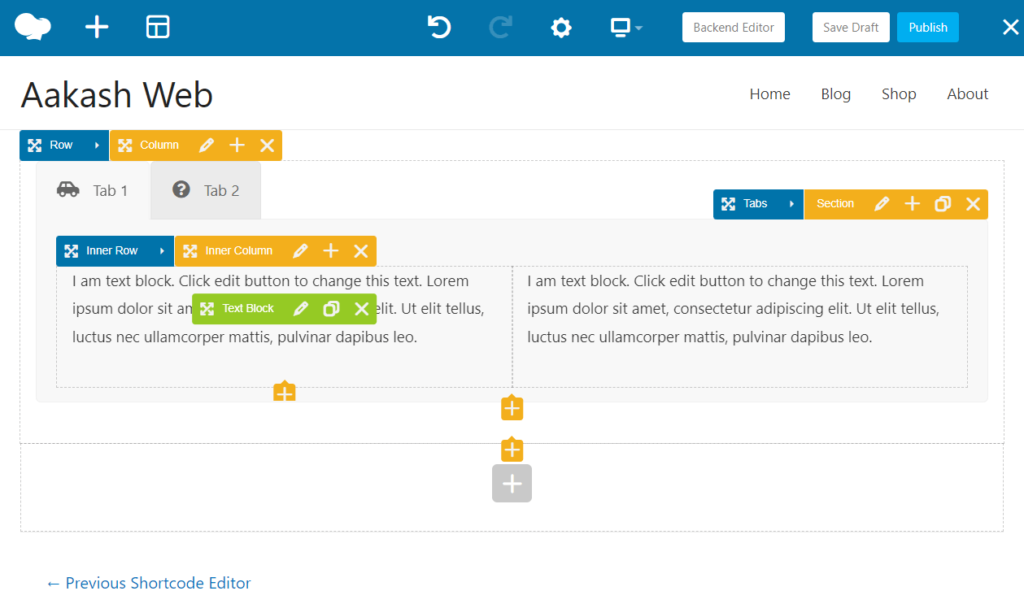Screen dimensions: 1024x604
Task: Edit the Section settings pencil
Action: coord(881,203)
